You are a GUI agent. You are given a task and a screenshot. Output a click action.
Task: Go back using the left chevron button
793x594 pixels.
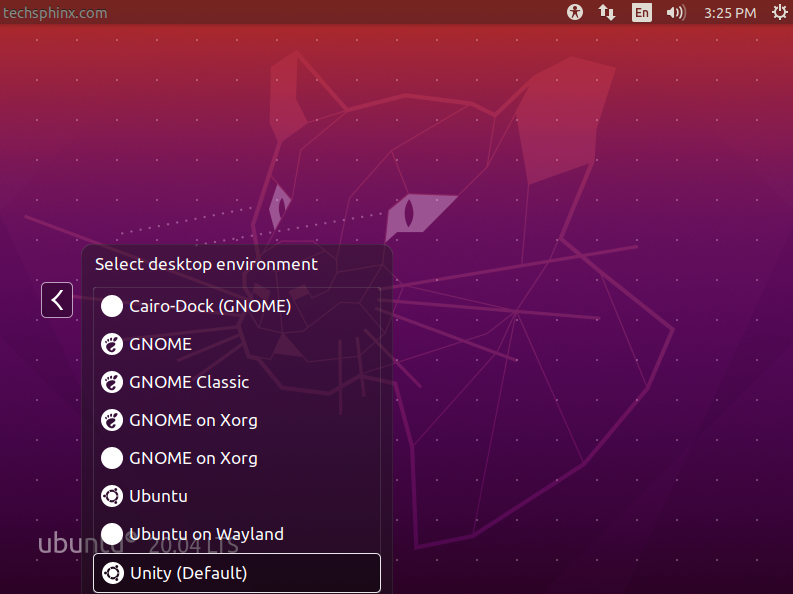click(57, 300)
